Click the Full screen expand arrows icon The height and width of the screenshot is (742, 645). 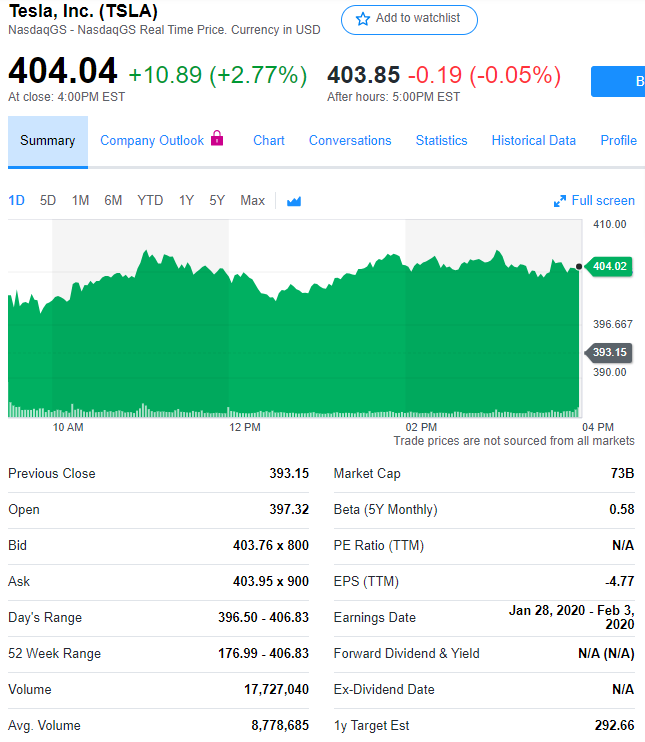560,201
